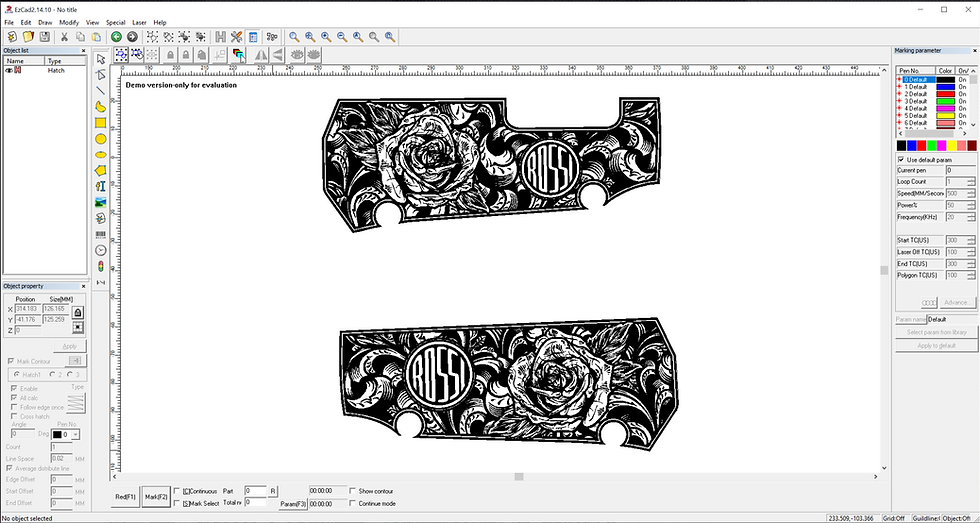The height and width of the screenshot is (523, 980).
Task: Cut with the scissors icon
Action: click(64, 37)
